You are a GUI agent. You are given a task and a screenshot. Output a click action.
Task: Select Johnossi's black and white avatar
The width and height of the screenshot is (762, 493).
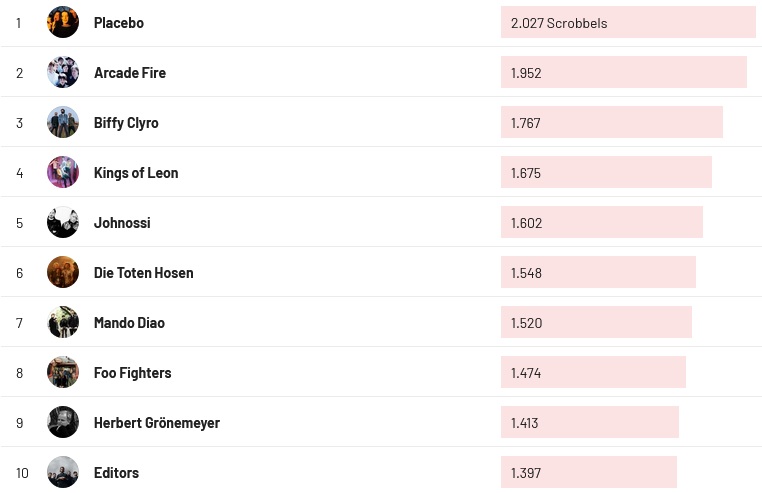[63, 222]
